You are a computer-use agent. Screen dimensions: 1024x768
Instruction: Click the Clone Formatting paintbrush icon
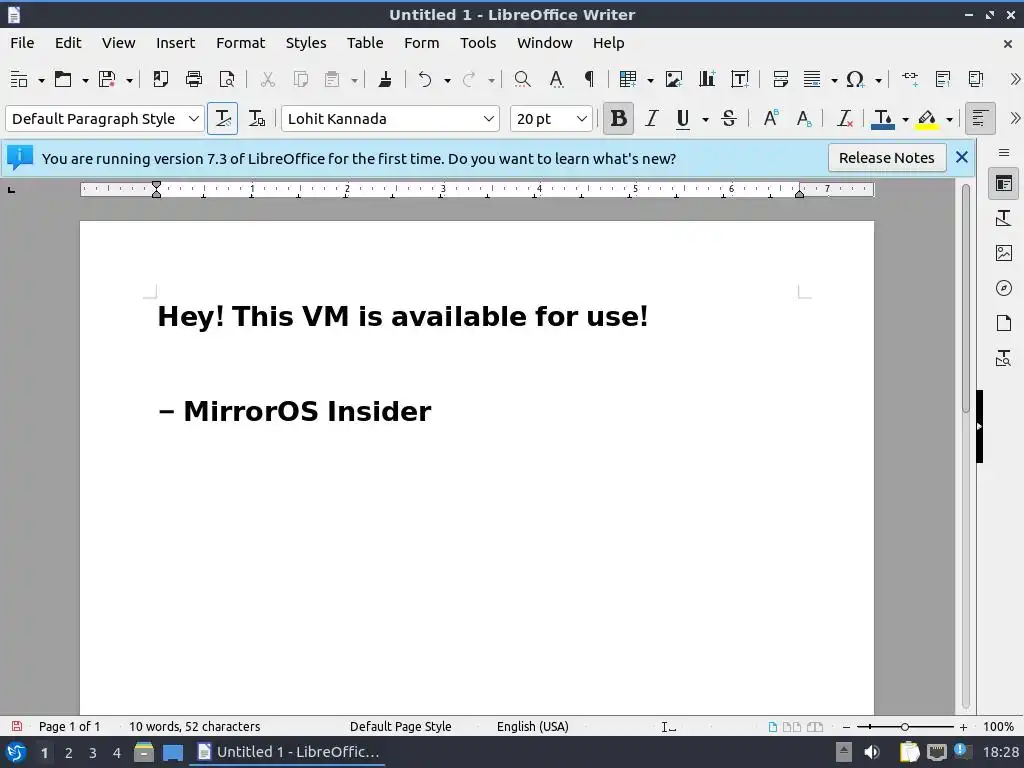pyautogui.click(x=385, y=80)
